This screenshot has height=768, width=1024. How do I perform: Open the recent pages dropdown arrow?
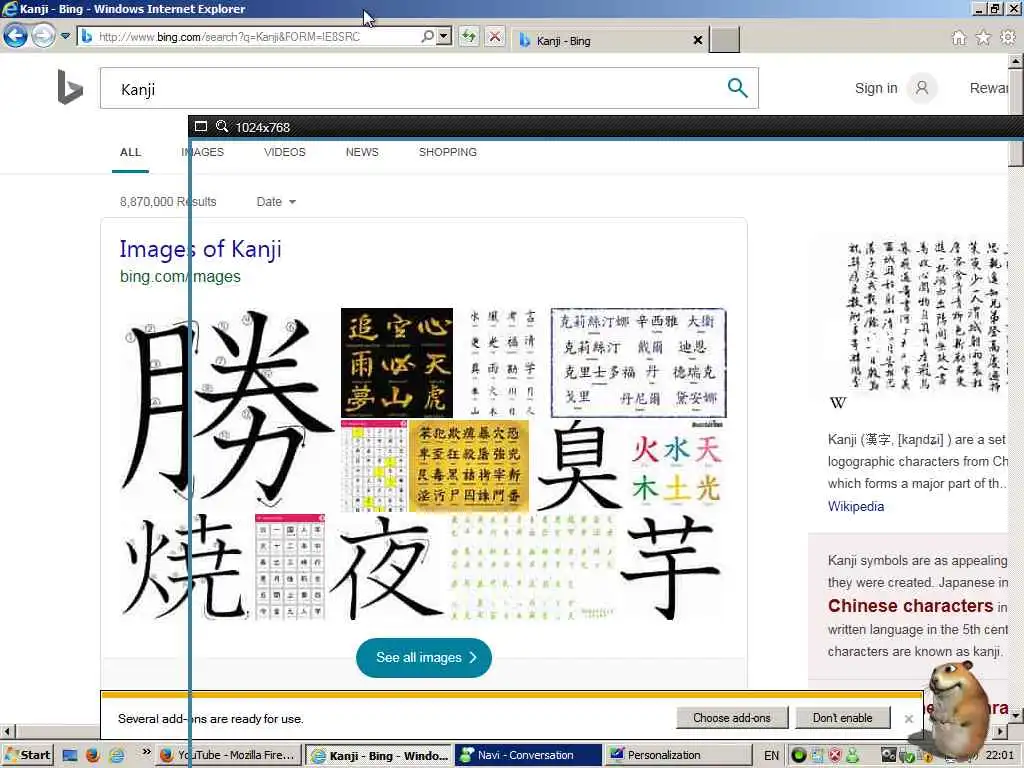[65, 36]
